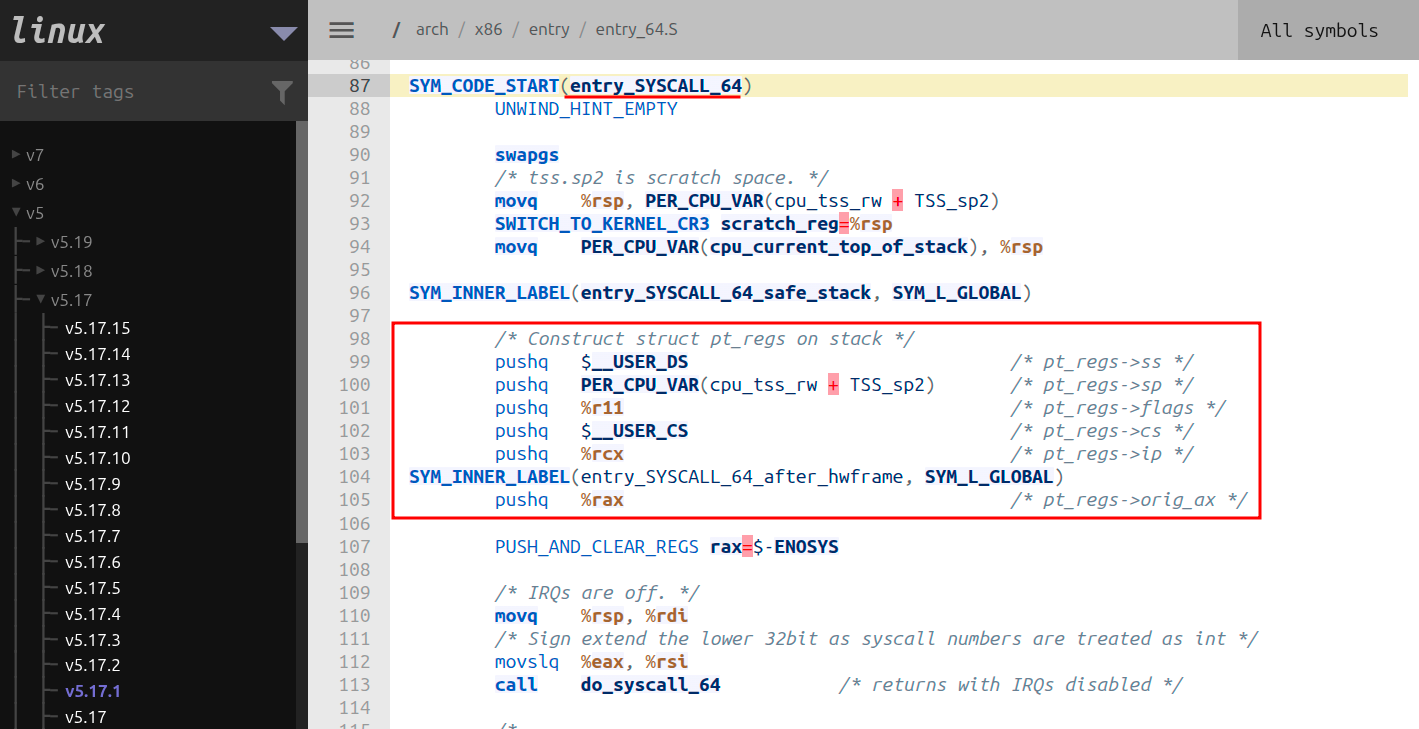Collapse the v5.17 version subtree
The height and width of the screenshot is (729, 1419).
point(41,300)
